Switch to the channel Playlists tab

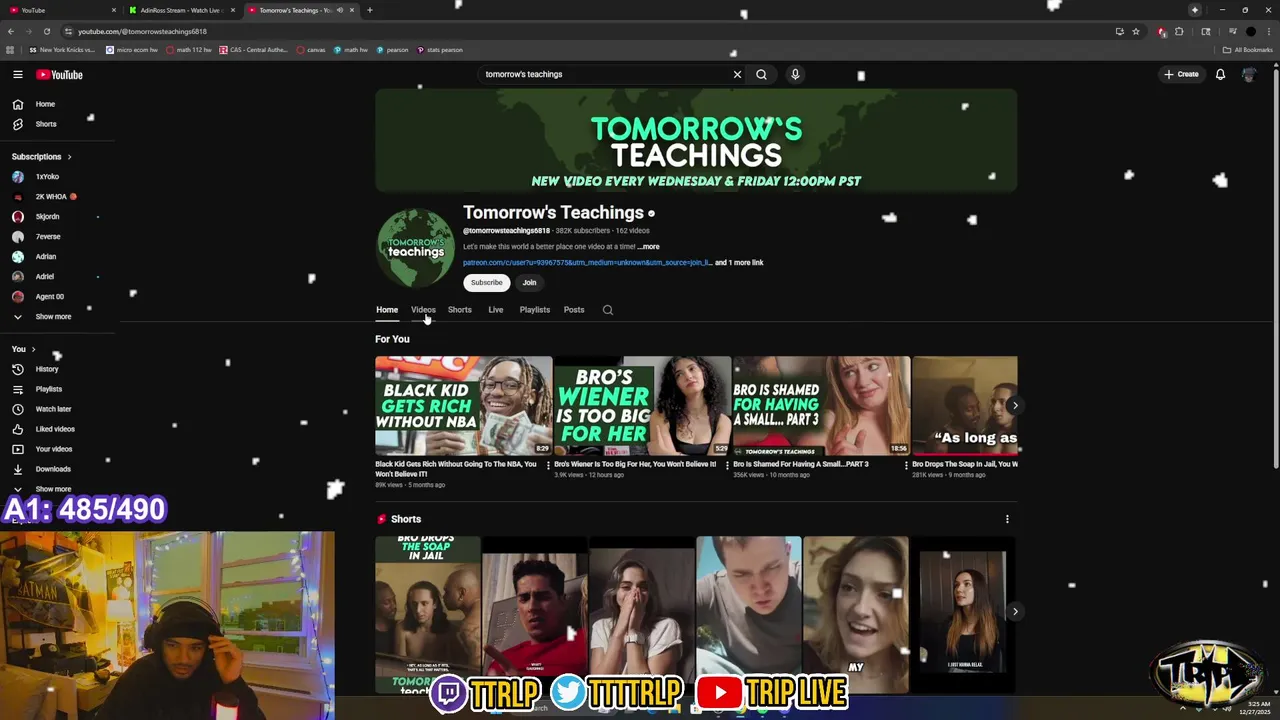pyautogui.click(x=534, y=310)
